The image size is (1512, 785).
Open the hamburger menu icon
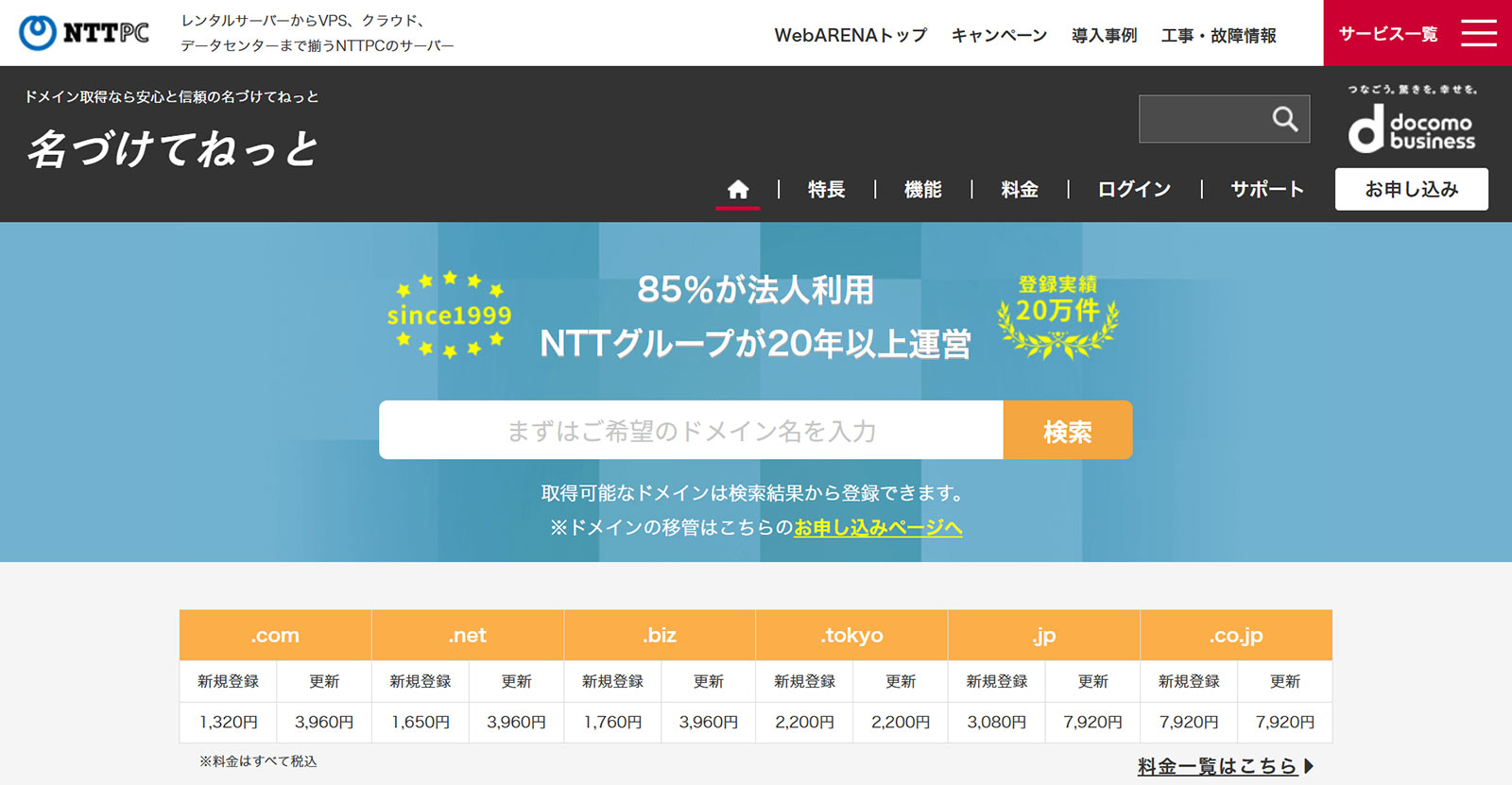tap(1479, 33)
